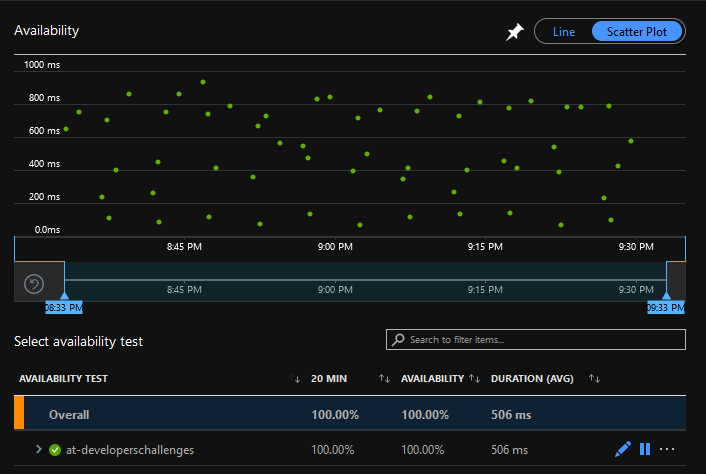Reset the time range with undo icon
706x474 pixels.
pos(34,284)
